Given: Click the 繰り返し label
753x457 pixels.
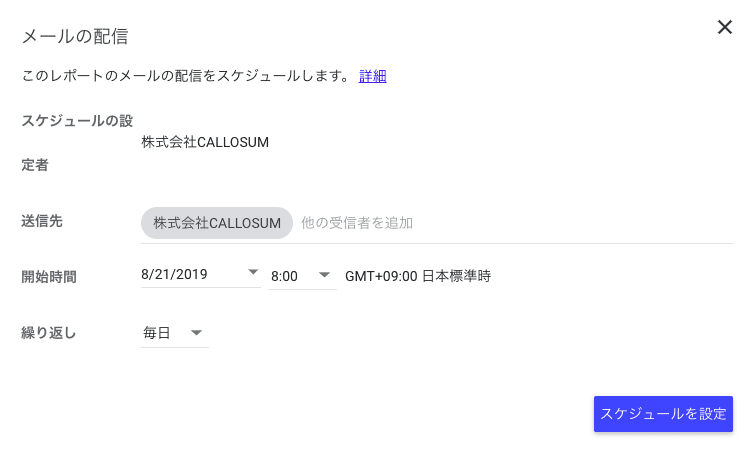Looking at the screenshot, I should point(49,333).
